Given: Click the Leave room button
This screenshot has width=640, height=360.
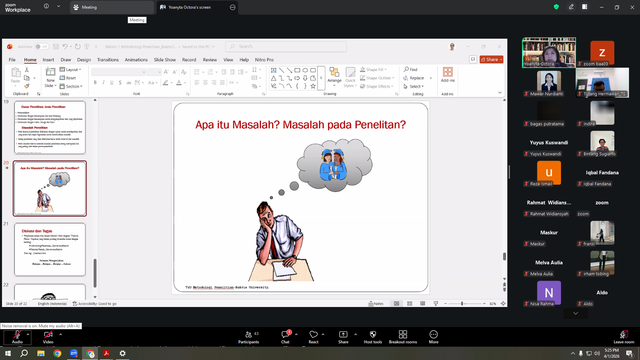Looking at the screenshot, I should click(x=624, y=337).
